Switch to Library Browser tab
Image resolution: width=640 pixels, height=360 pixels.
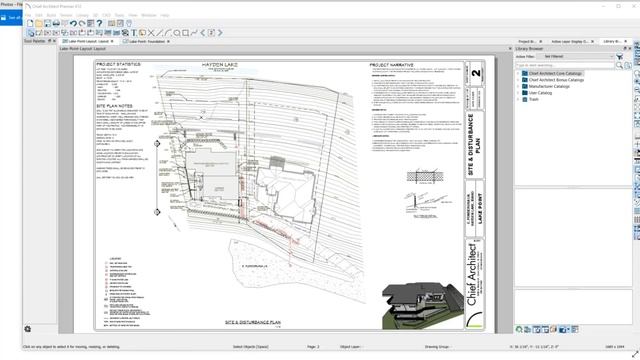[x=612, y=42]
